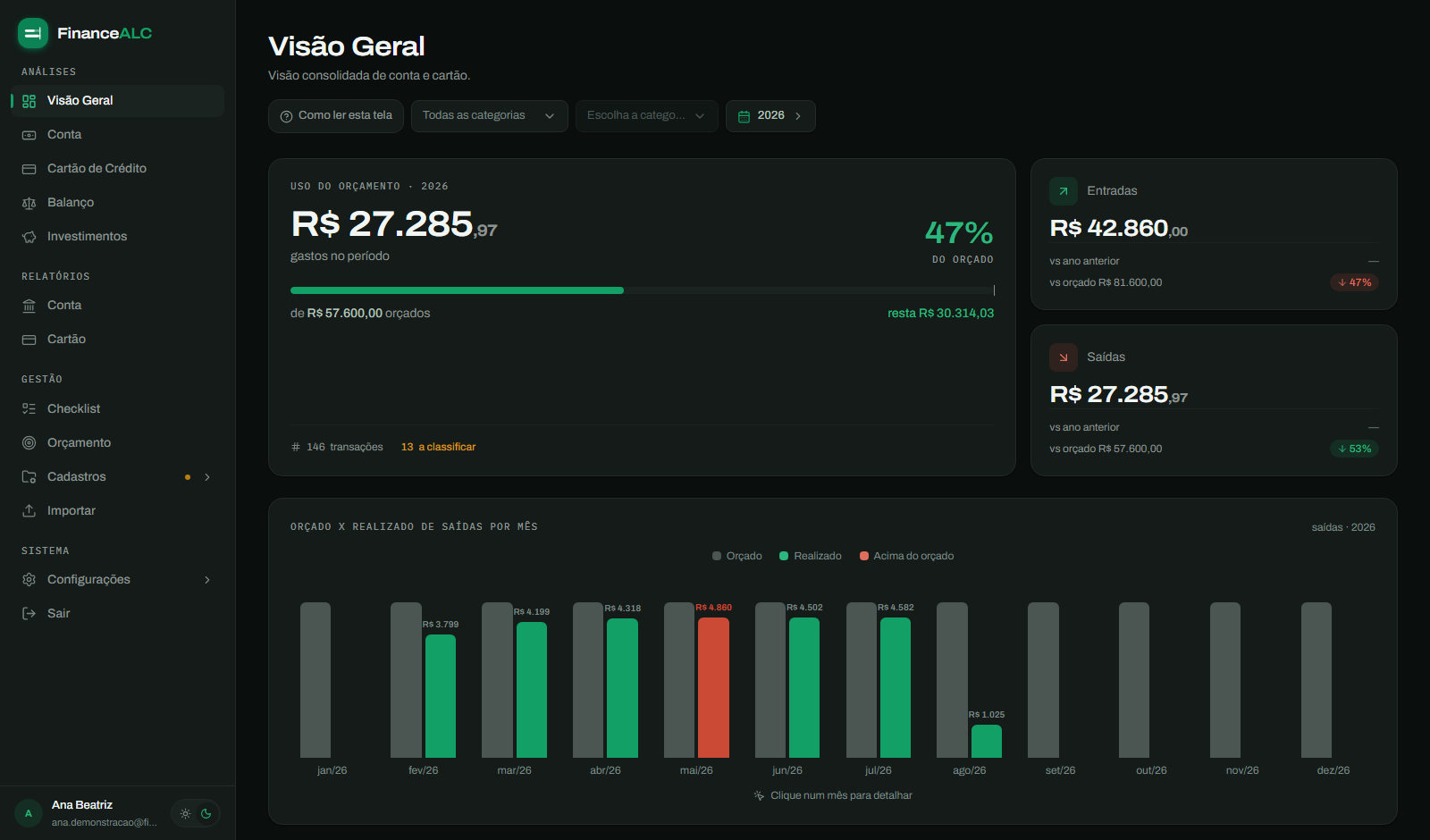Click the Checklist icon in Gestão
The image size is (1430, 840).
click(x=29, y=409)
